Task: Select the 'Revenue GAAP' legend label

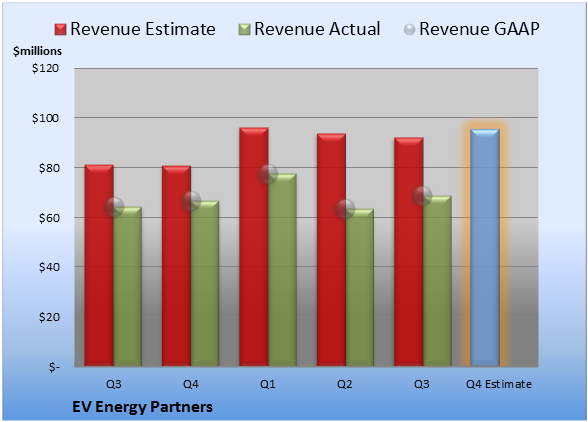Action: [480, 29]
